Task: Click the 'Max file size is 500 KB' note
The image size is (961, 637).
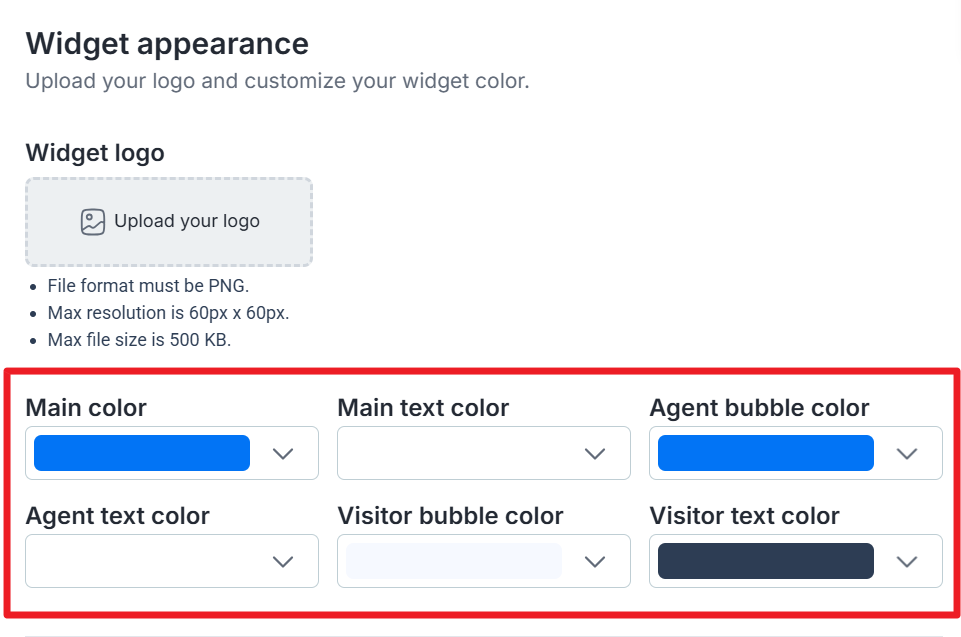Action: click(139, 340)
